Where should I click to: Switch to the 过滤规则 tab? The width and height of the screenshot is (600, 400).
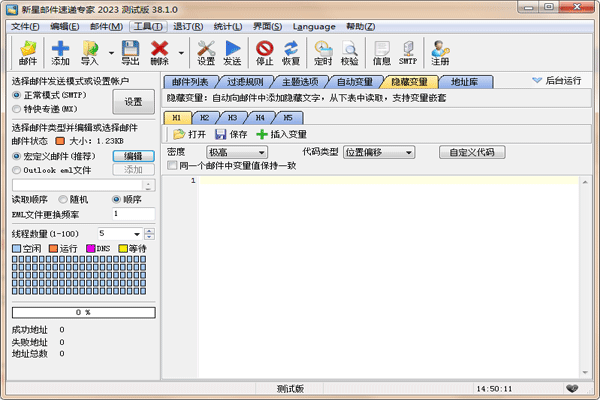[246, 82]
